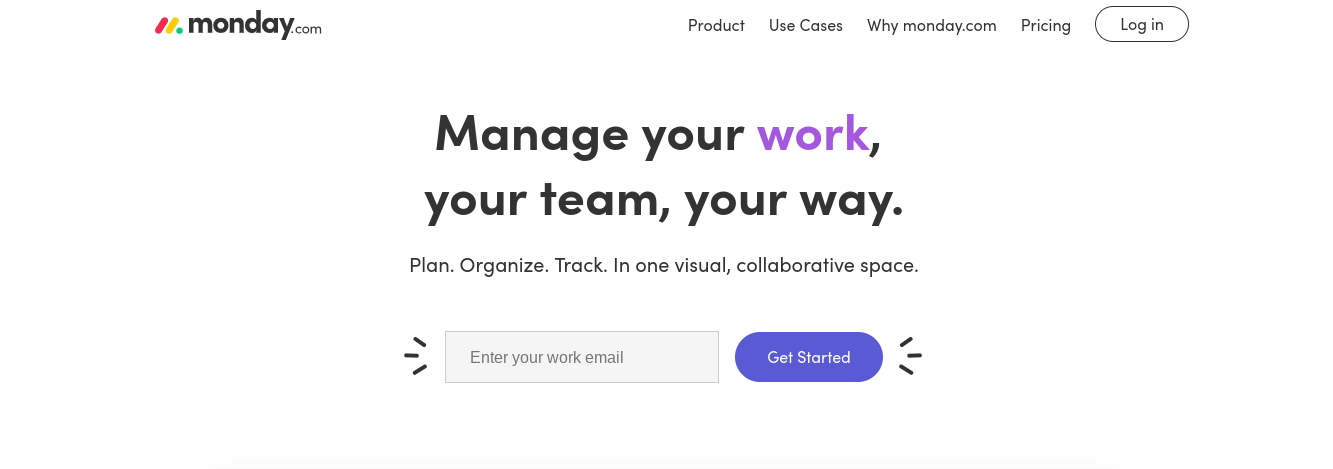
Task: Click the word "visual" in the subtitle
Action: click(x=699, y=265)
